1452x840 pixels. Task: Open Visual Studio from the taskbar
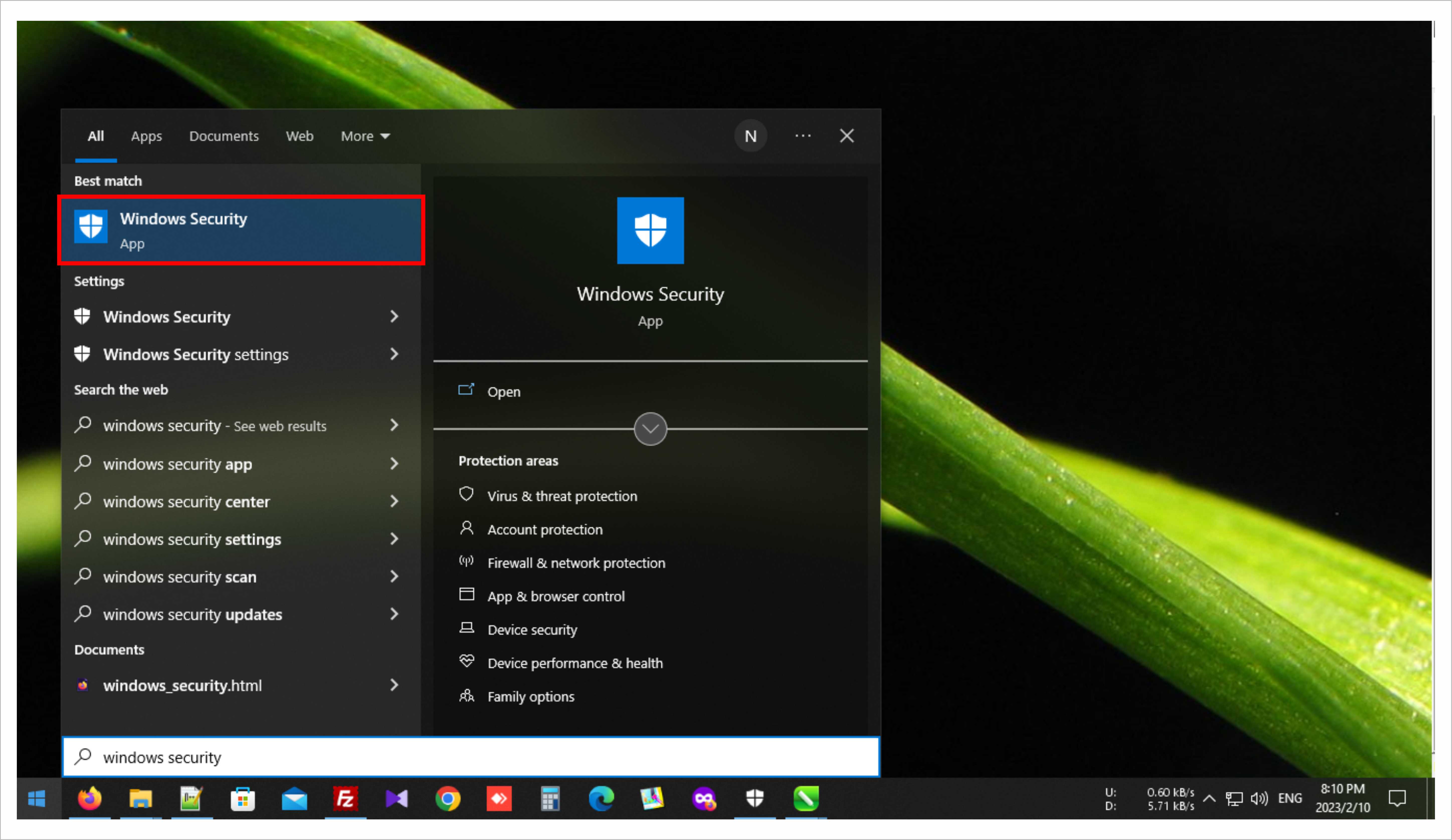click(397, 798)
